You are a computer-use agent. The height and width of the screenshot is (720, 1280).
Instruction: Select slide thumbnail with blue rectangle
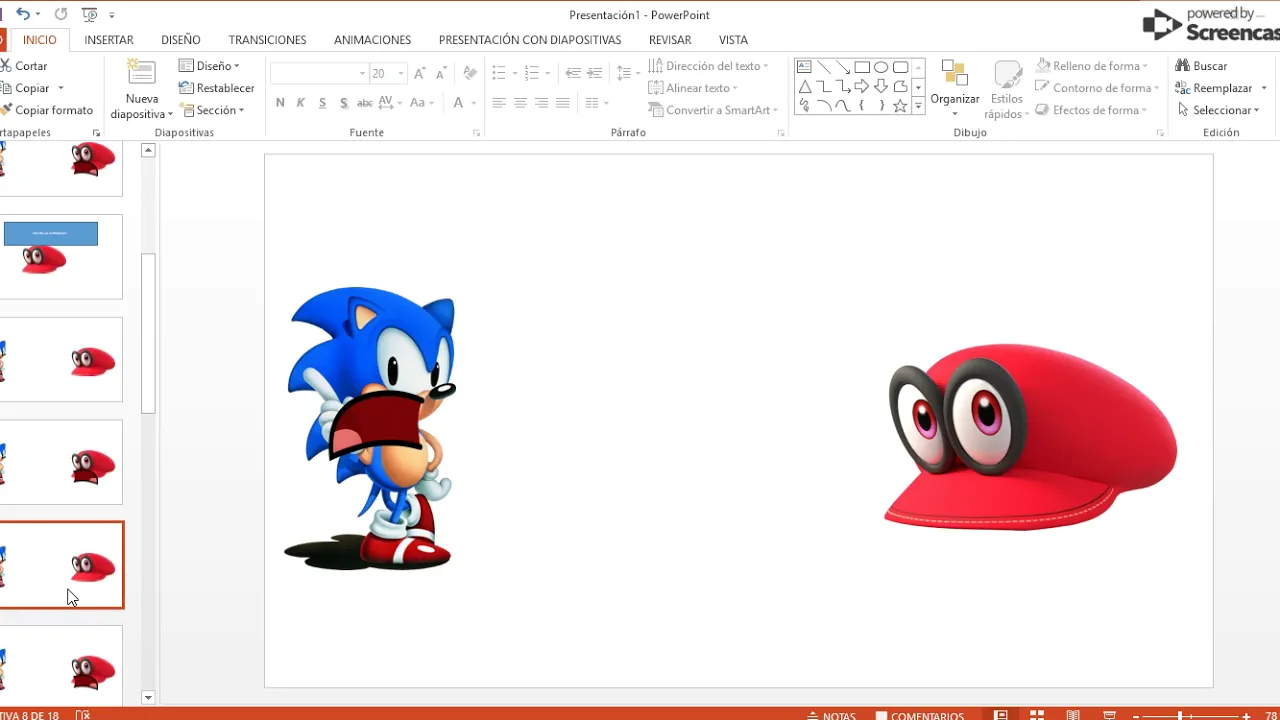click(x=61, y=257)
